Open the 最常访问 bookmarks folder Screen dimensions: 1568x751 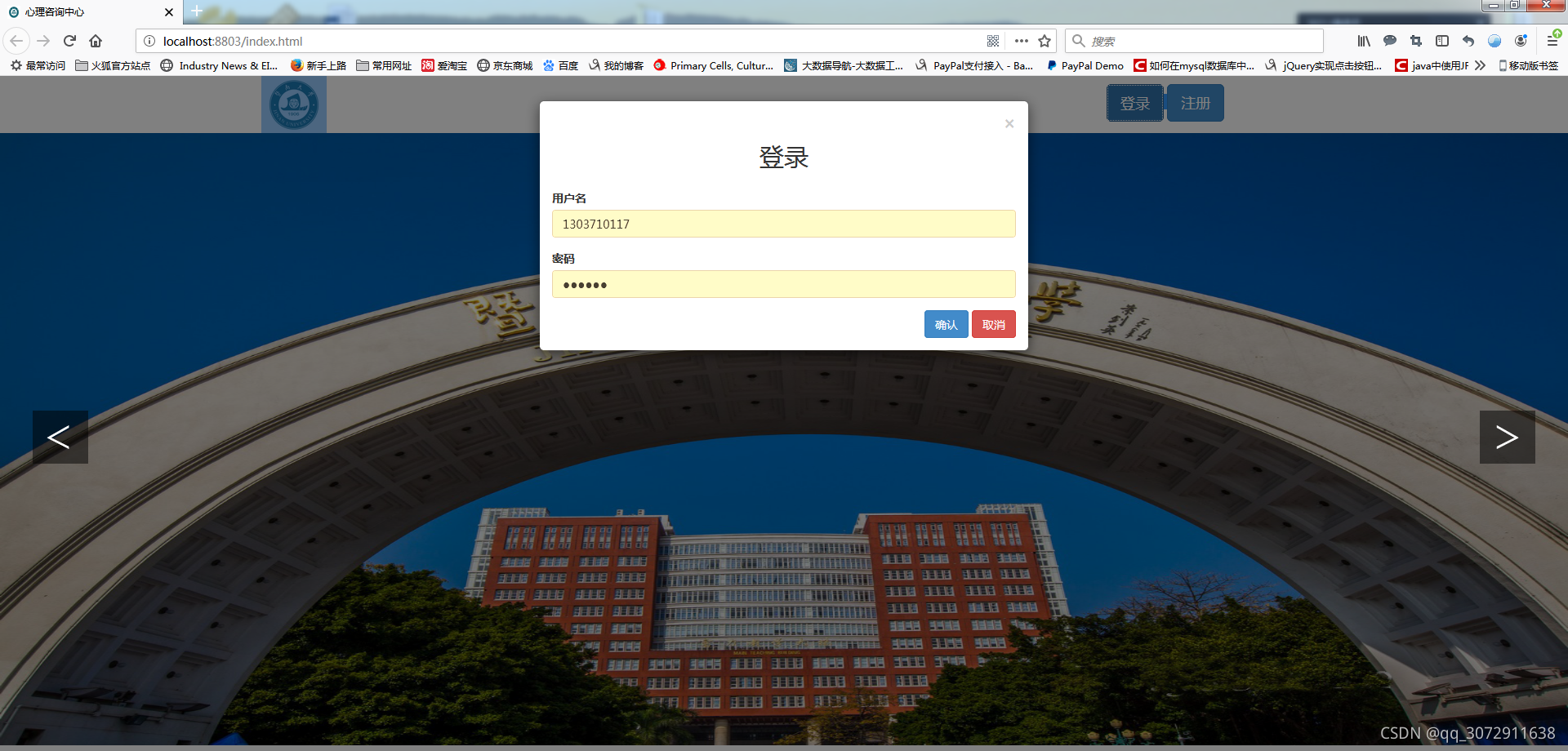pyautogui.click(x=38, y=65)
